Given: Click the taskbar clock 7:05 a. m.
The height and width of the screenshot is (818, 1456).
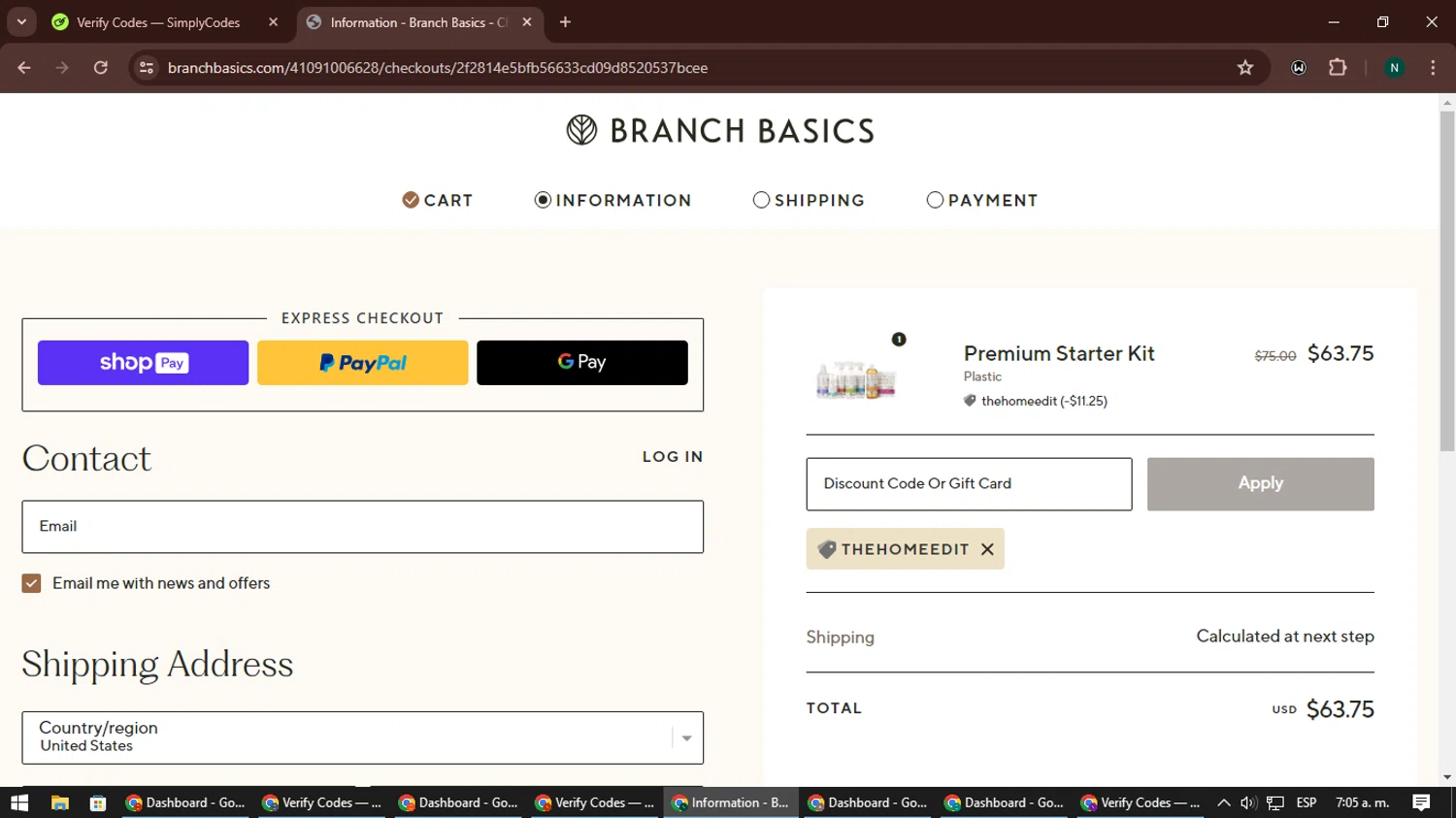Looking at the screenshot, I should point(1363,802).
